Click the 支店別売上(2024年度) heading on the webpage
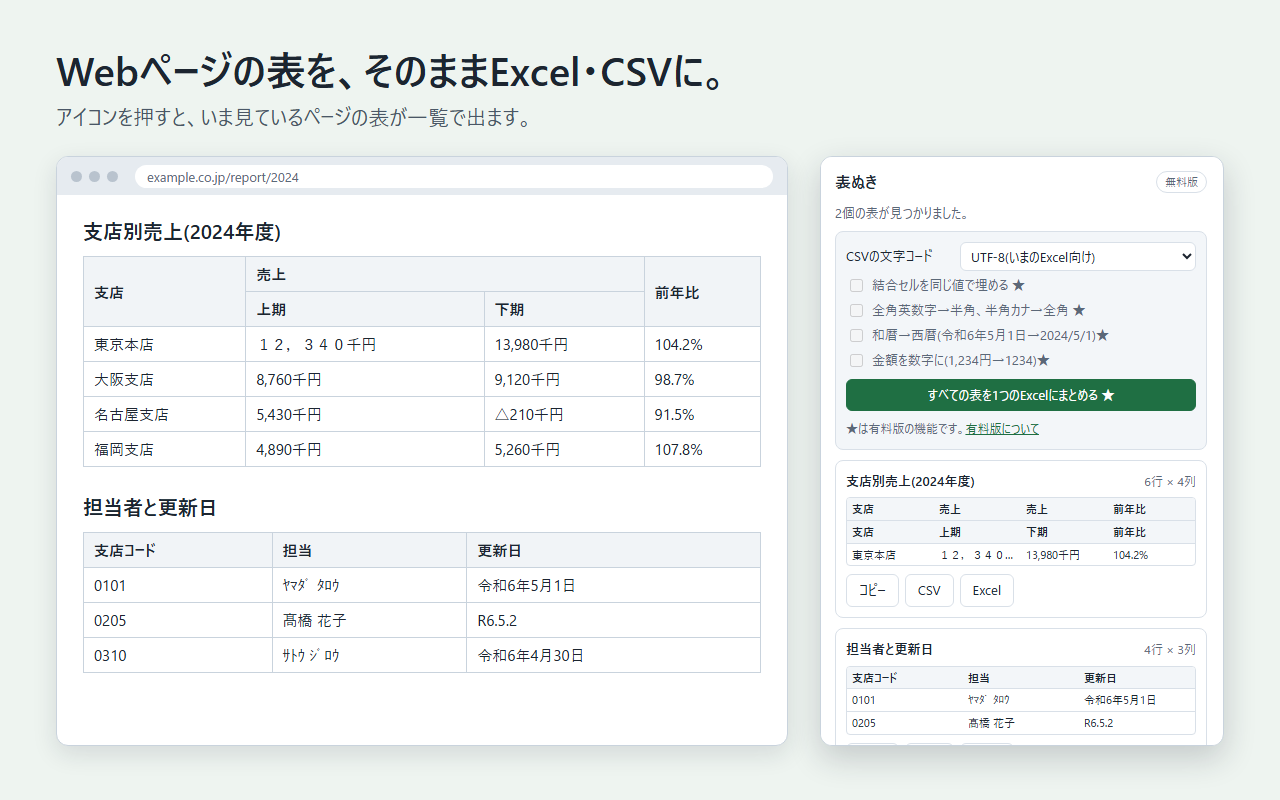This screenshot has height=800, width=1280. 182,232
